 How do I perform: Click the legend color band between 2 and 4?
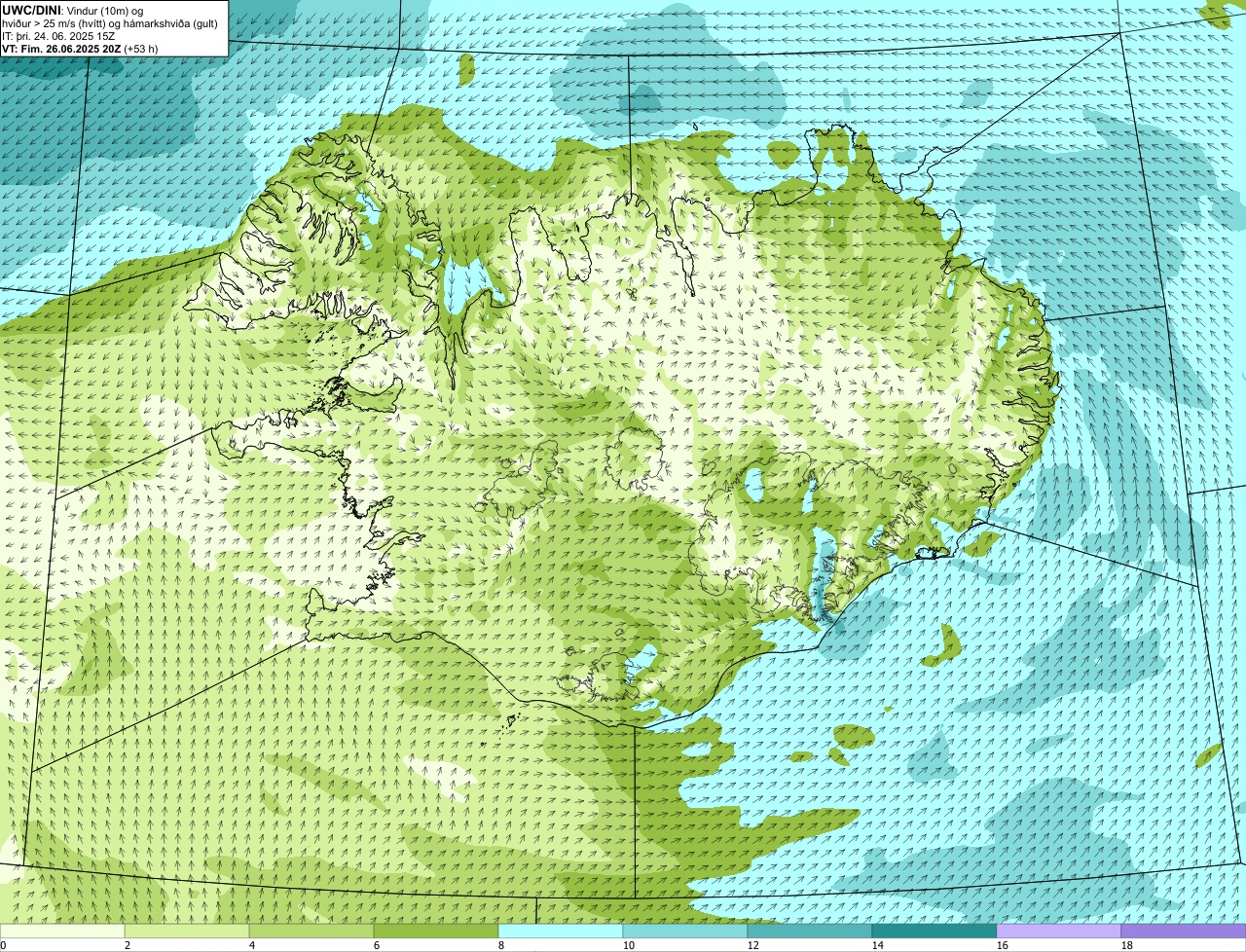tap(187, 931)
